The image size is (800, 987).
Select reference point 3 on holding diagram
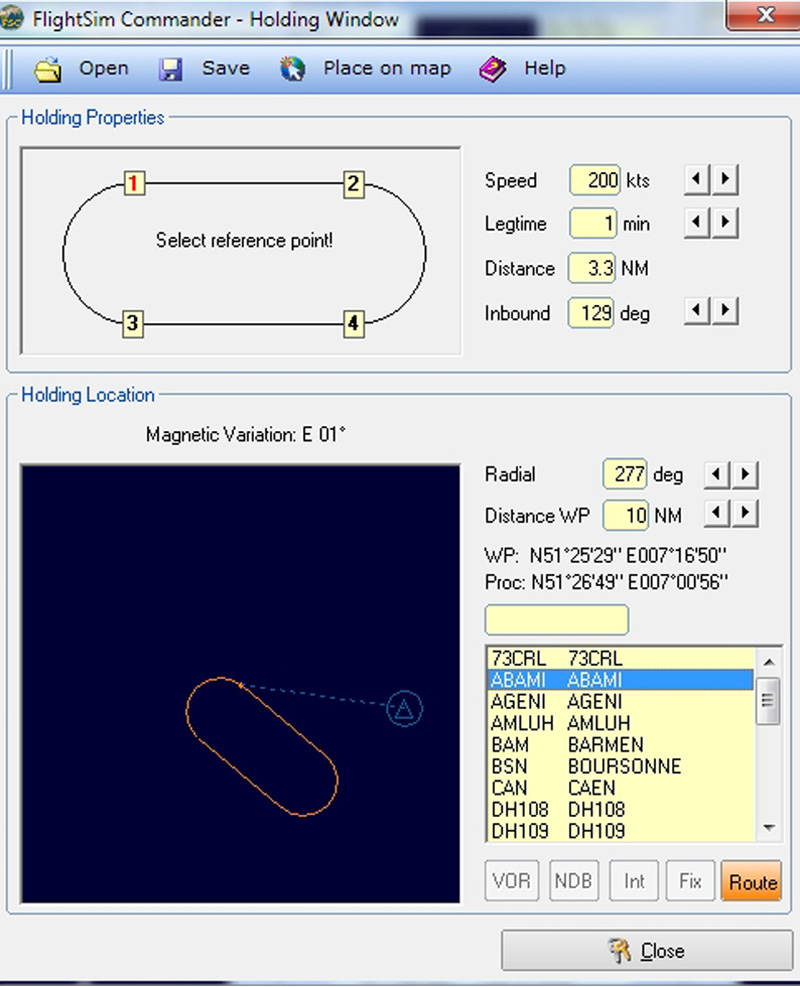pos(132,324)
